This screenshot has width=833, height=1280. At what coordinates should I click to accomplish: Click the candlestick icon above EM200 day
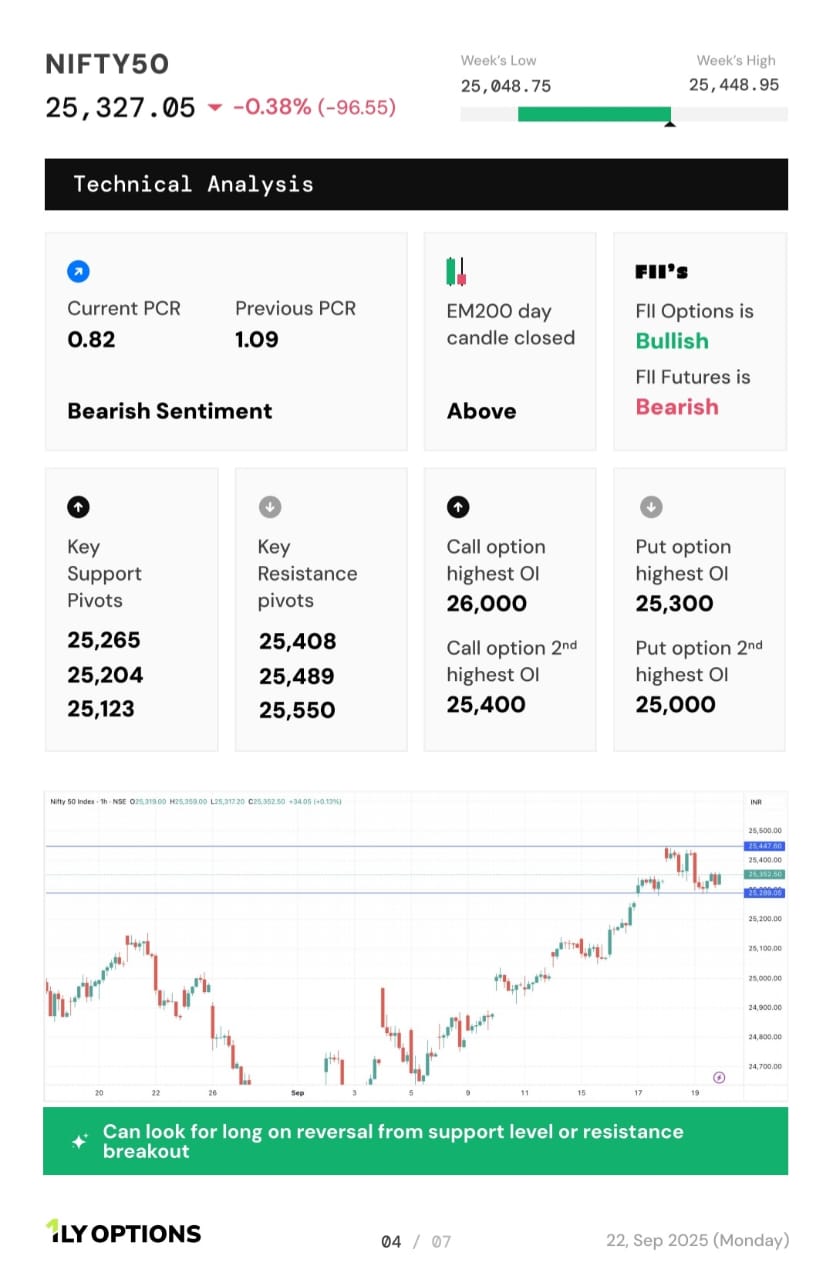click(456, 271)
